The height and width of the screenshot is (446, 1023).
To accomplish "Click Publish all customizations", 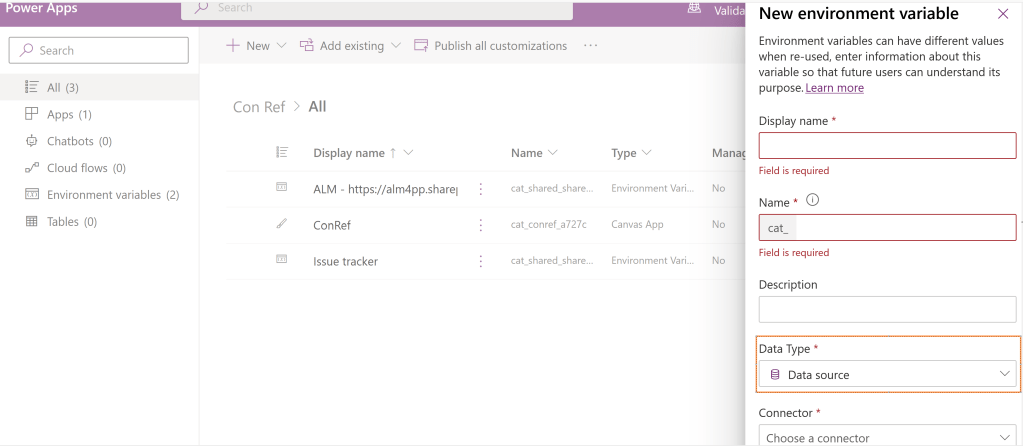I will 490,46.
